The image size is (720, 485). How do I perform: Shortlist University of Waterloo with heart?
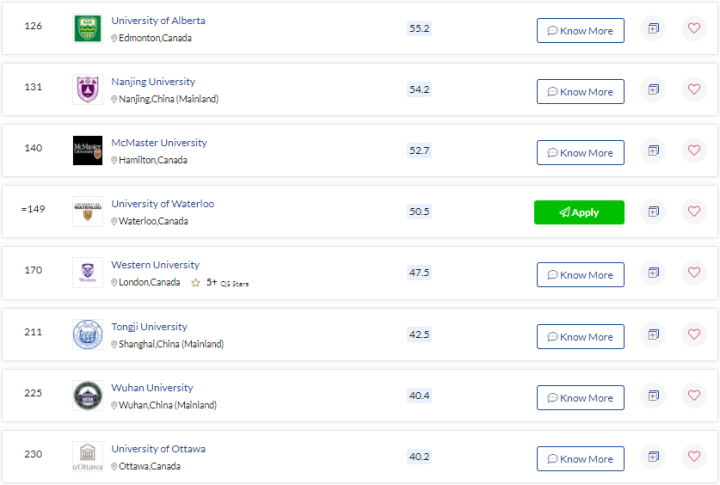click(x=693, y=212)
